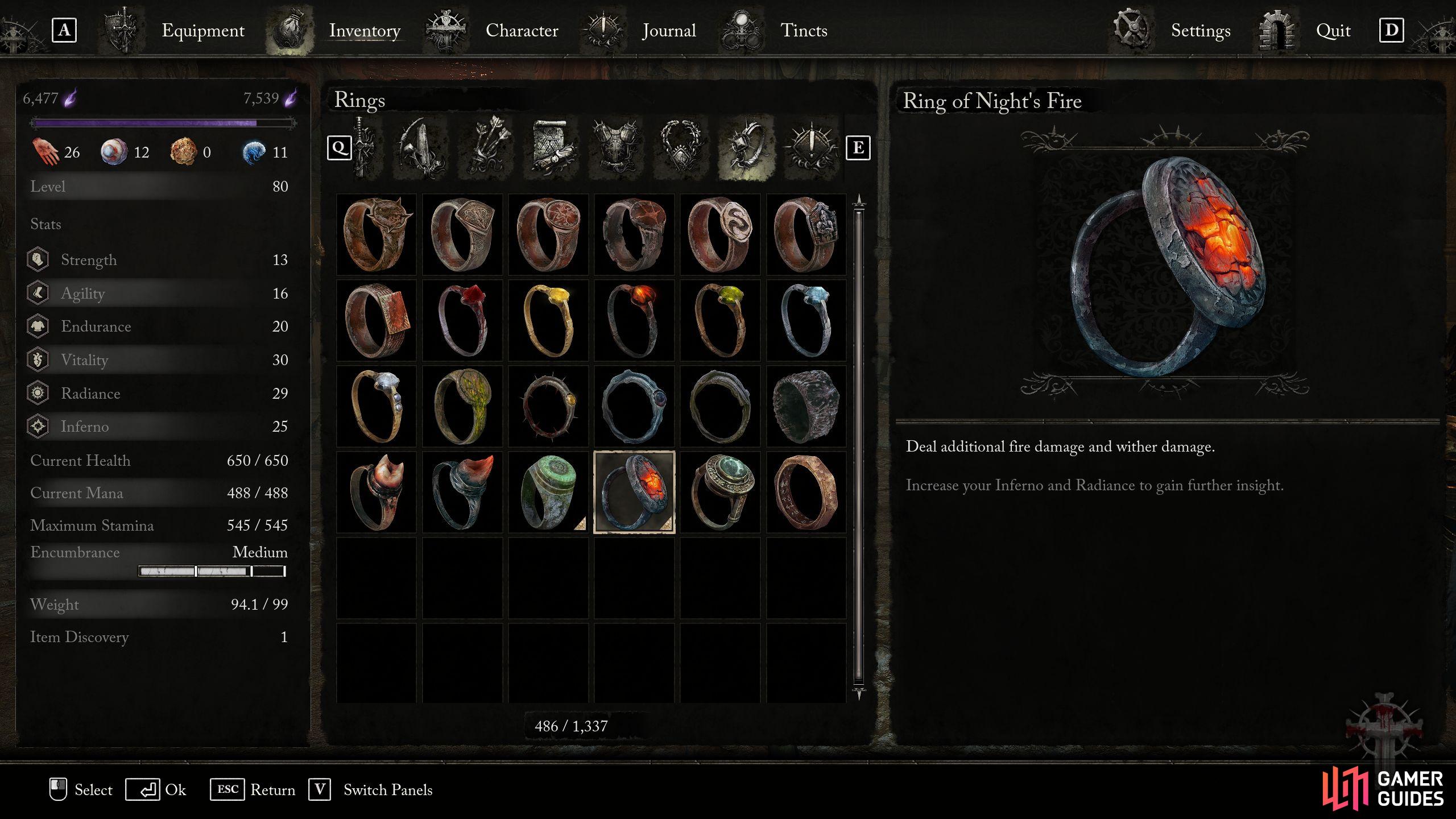Open the quest items exclamation category icon
Image resolution: width=1456 pixels, height=819 pixels.
(811, 148)
